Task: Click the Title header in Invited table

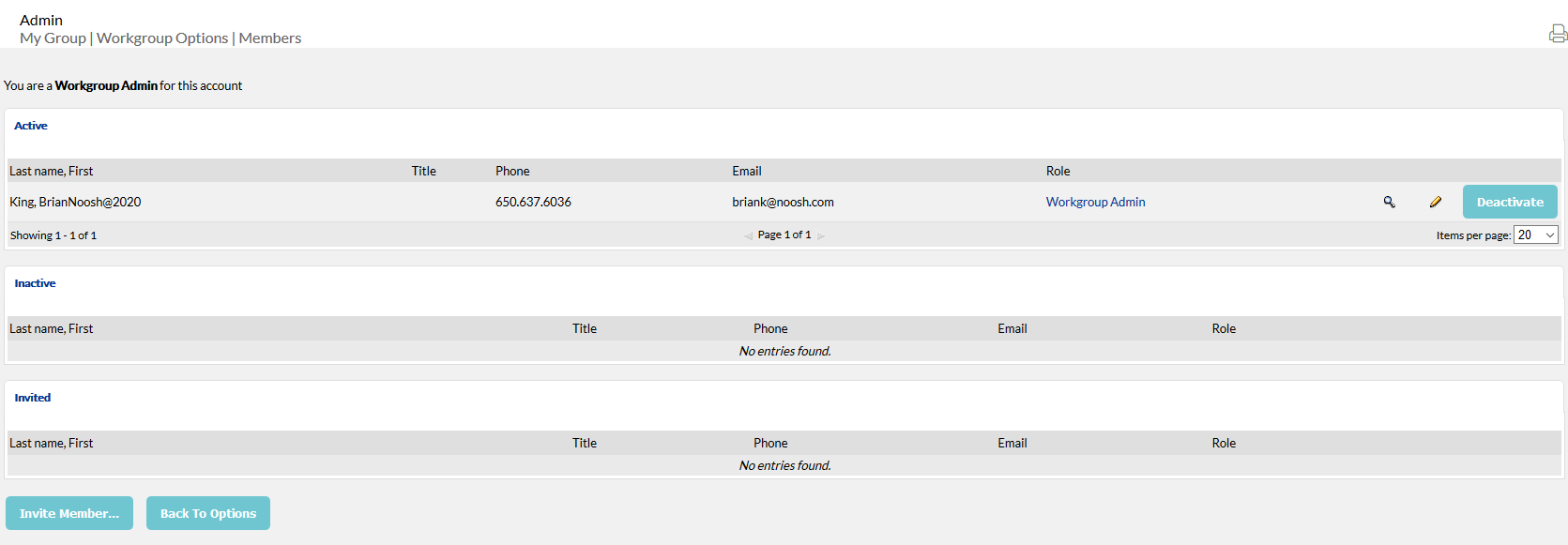Action: click(585, 443)
